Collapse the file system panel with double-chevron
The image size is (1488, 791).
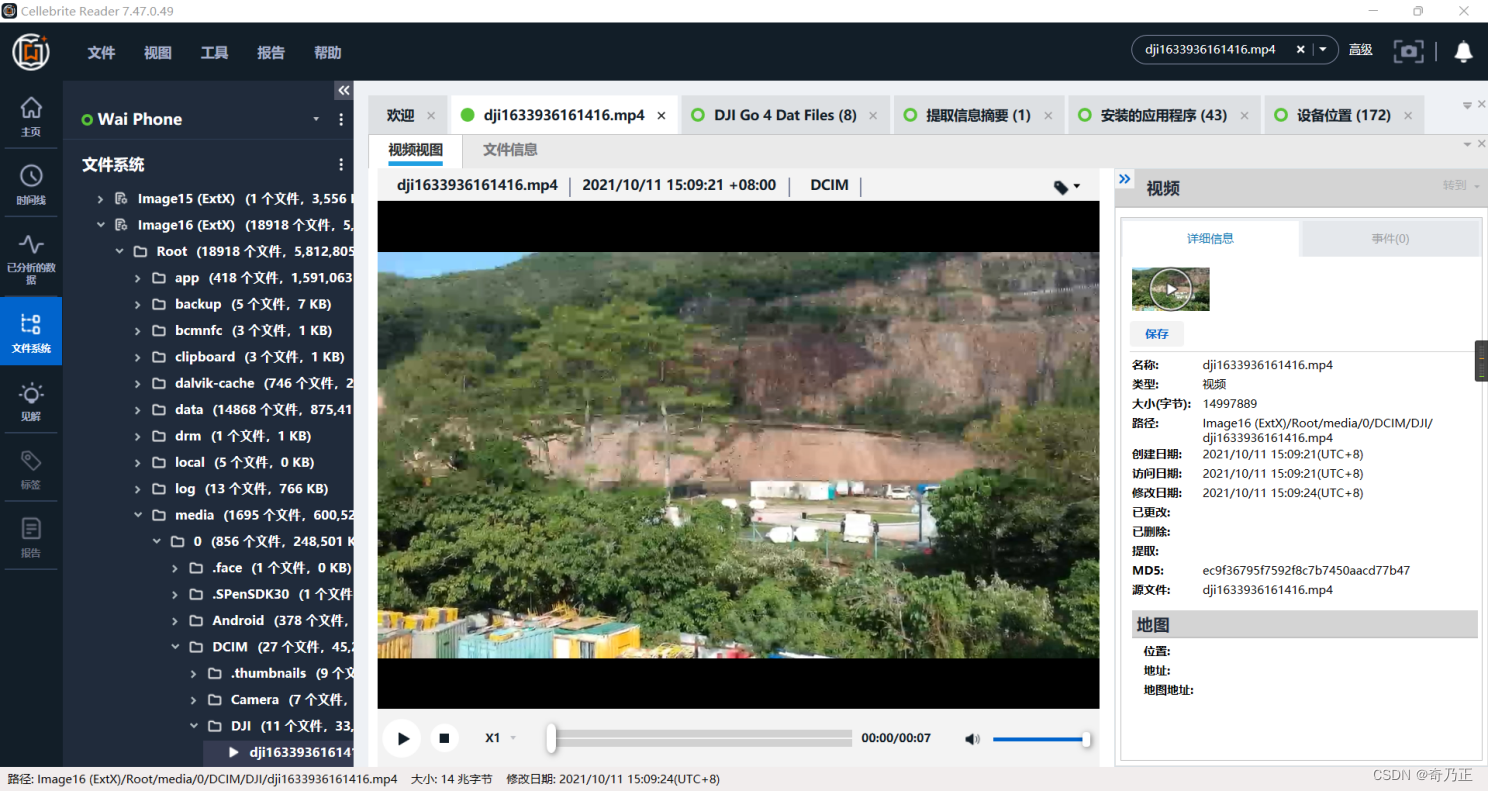[x=343, y=91]
